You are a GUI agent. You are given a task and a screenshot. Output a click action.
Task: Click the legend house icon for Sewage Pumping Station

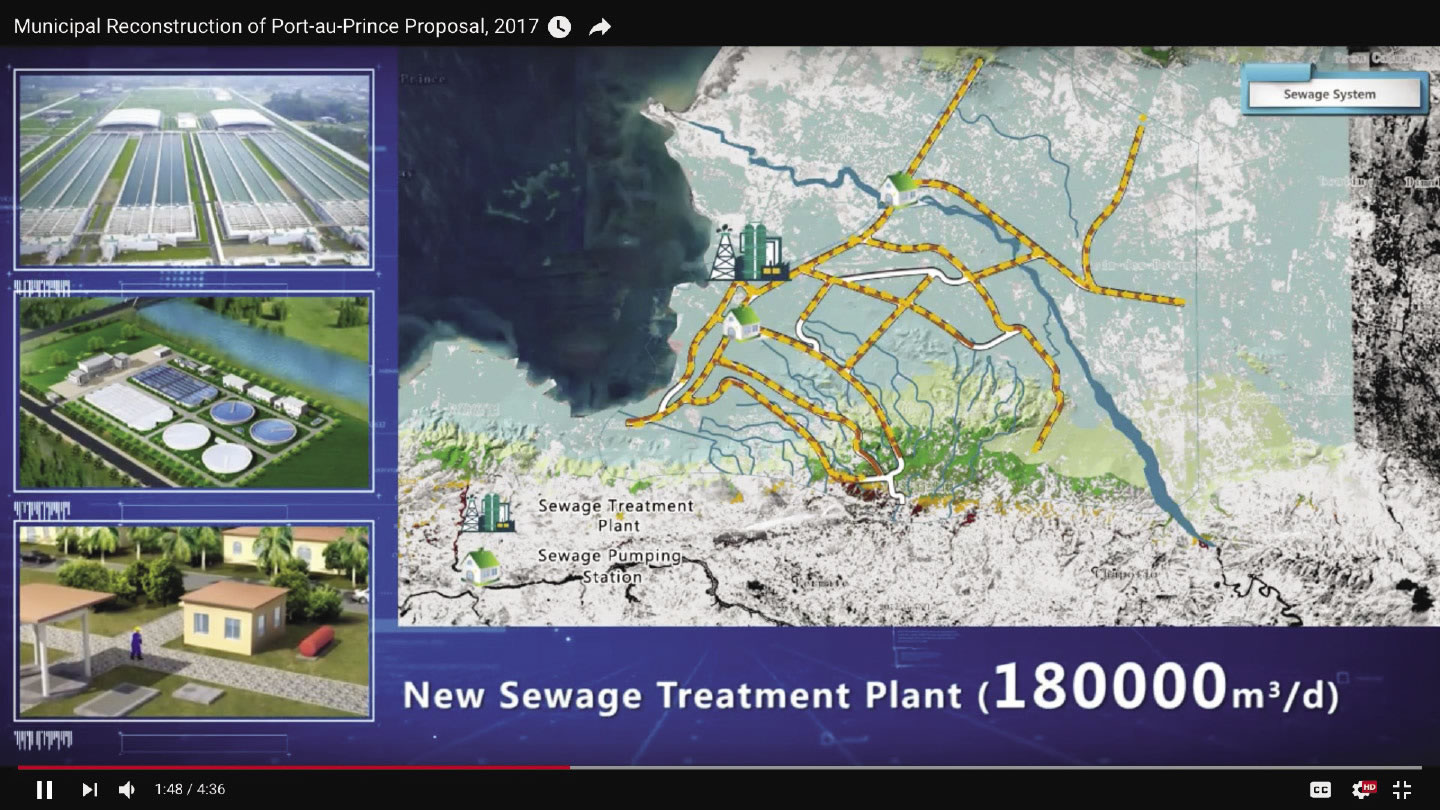pyautogui.click(x=481, y=566)
